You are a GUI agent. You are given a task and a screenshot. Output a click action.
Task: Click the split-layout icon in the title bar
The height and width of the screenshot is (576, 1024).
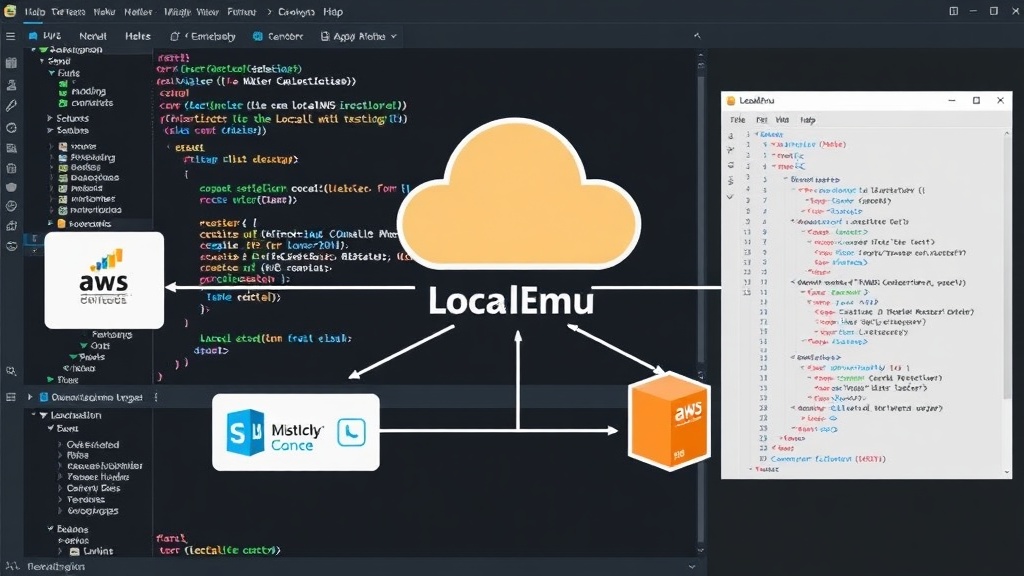pyautogui.click(x=953, y=11)
